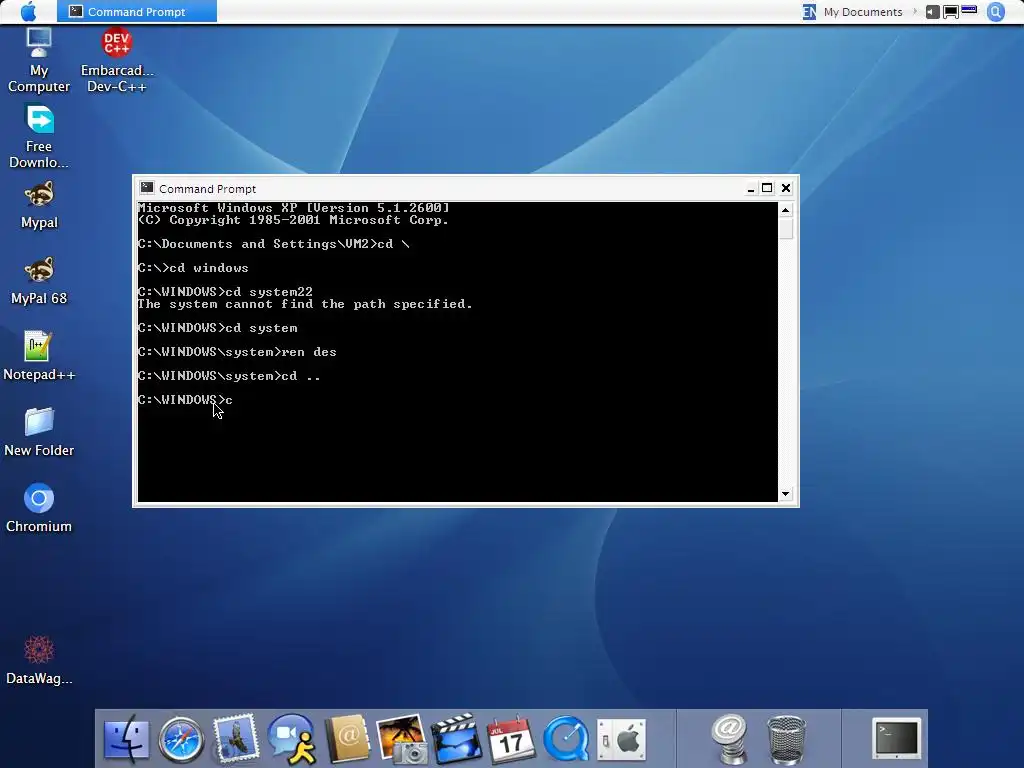The height and width of the screenshot is (768, 1024).
Task: Open Finder in the dock
Action: tap(126, 739)
